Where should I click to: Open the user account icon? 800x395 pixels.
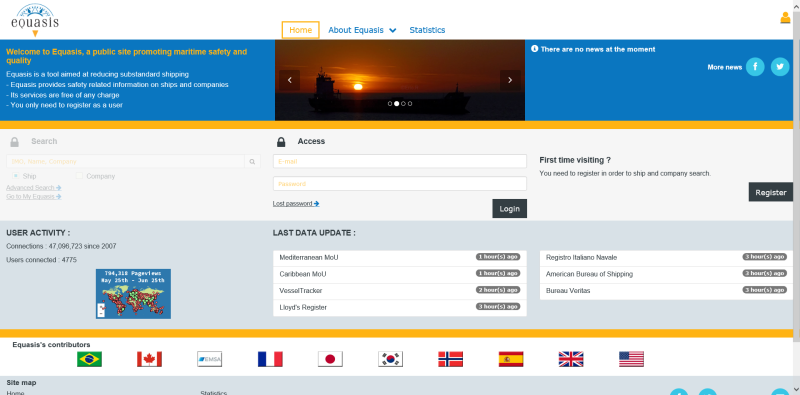(785, 18)
